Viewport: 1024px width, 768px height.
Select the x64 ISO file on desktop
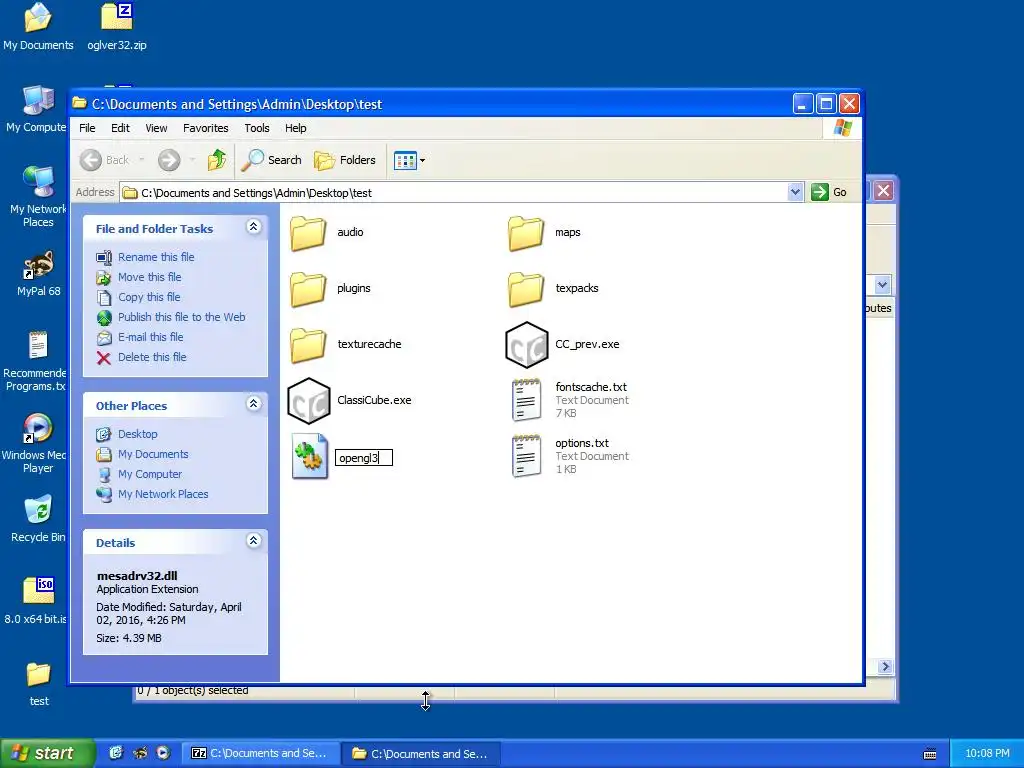[38, 601]
